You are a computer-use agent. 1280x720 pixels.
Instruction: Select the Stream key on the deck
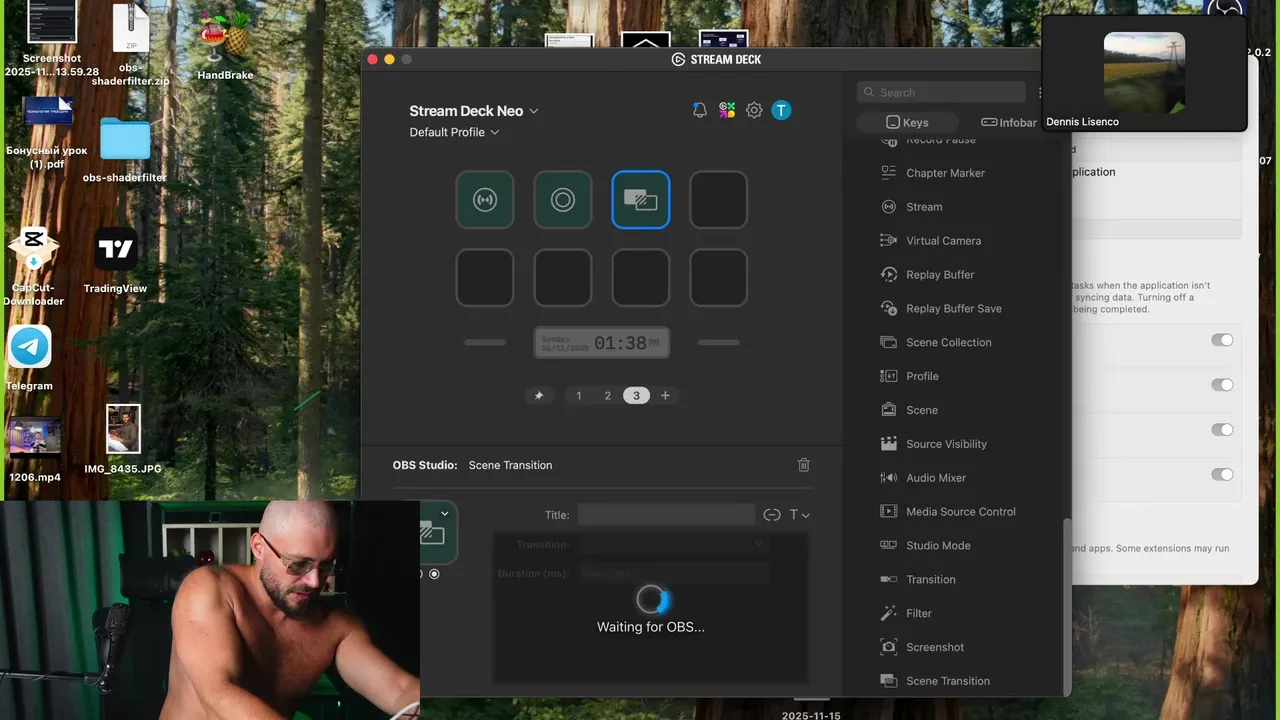tap(485, 200)
